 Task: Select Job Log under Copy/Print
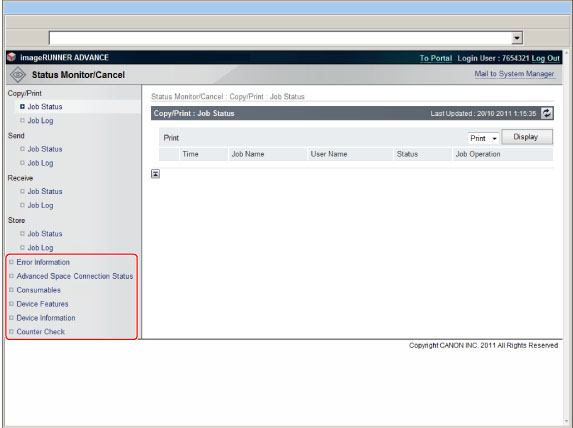coord(41,121)
